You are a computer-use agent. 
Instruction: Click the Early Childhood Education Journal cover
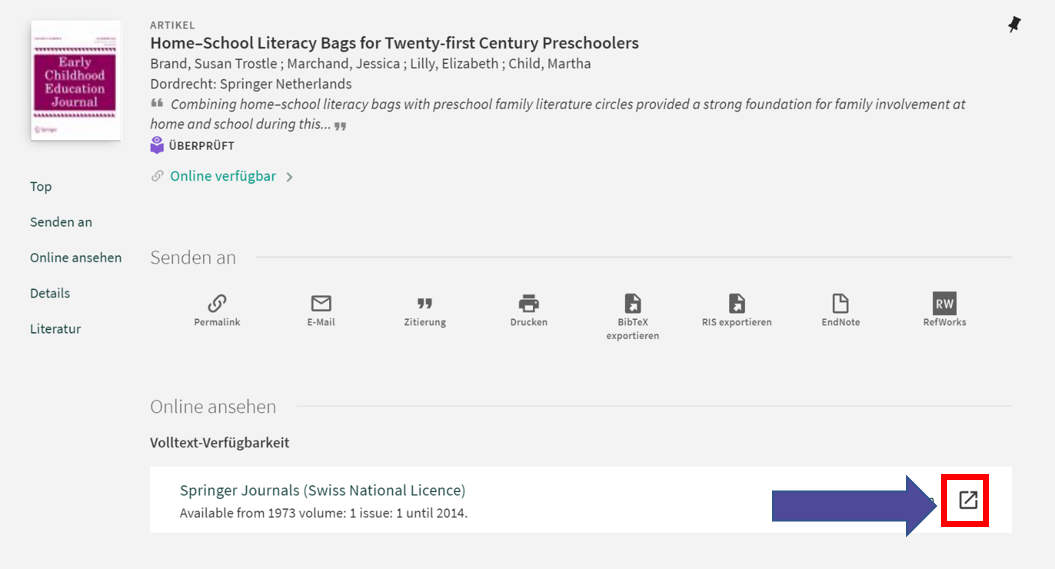tap(75, 80)
